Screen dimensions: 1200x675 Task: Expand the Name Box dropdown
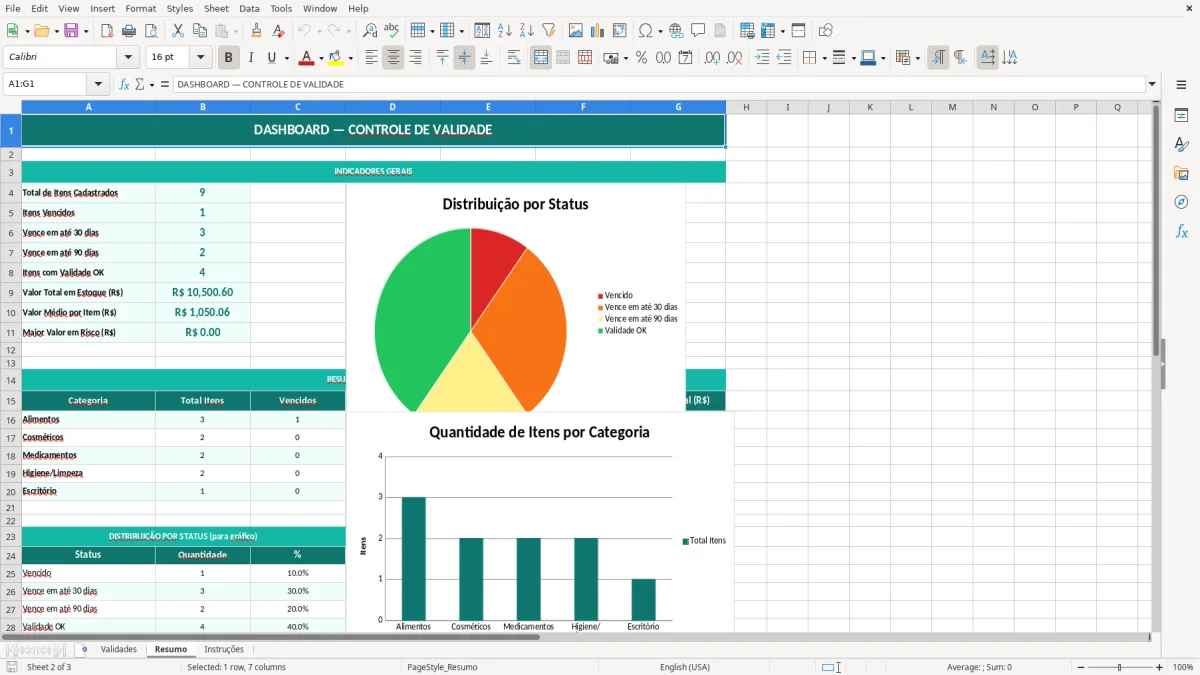click(x=98, y=85)
